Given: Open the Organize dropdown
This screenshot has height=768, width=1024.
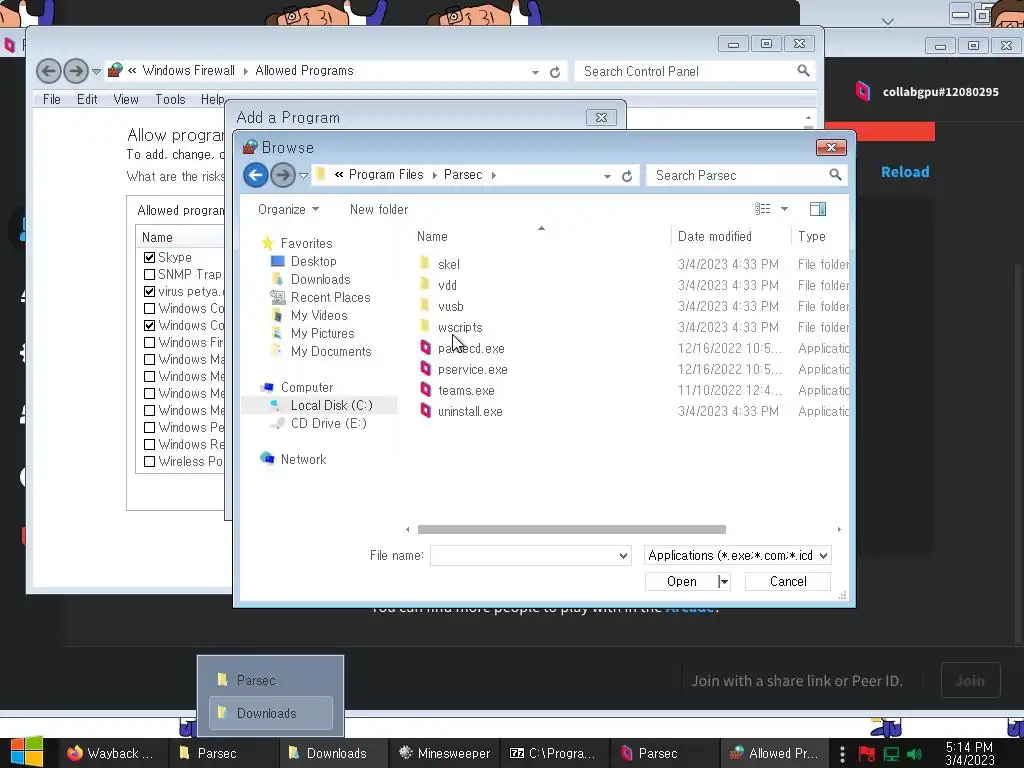Looking at the screenshot, I should coord(288,210).
